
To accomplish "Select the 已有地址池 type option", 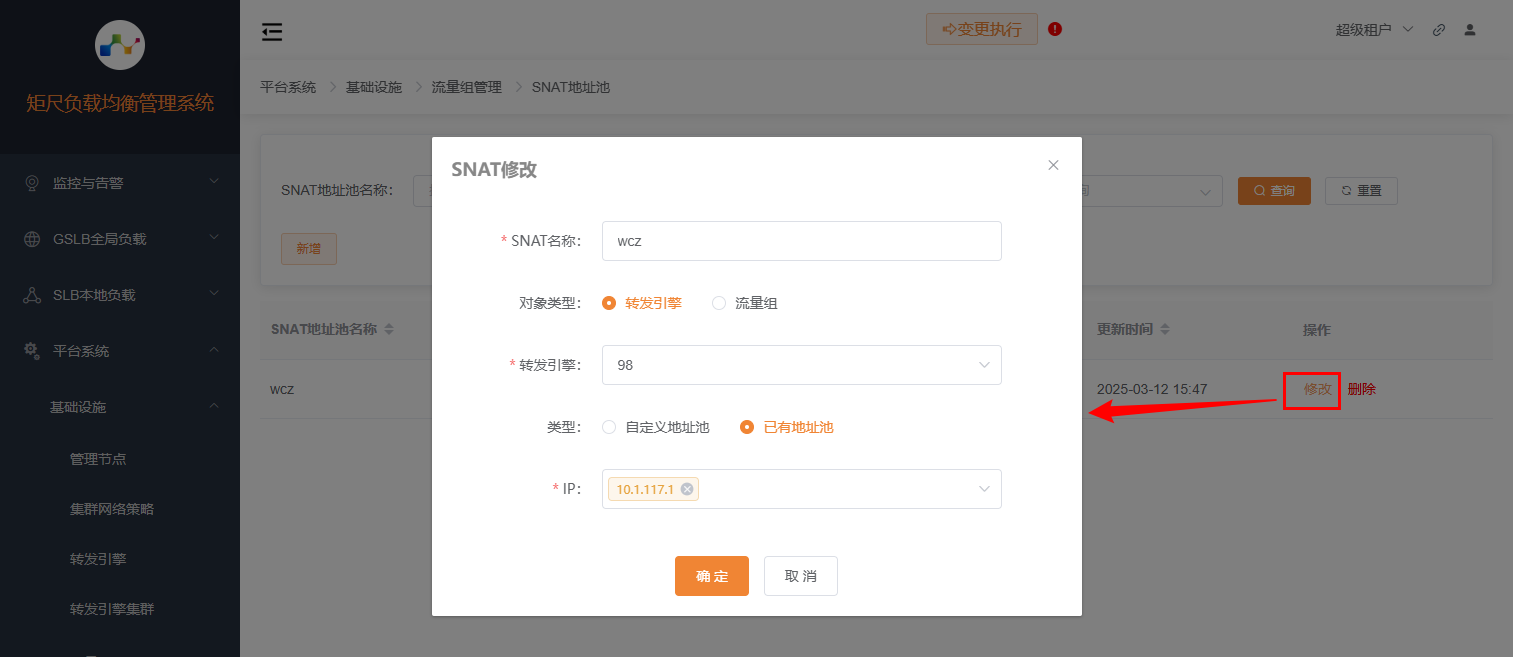I will [747, 427].
